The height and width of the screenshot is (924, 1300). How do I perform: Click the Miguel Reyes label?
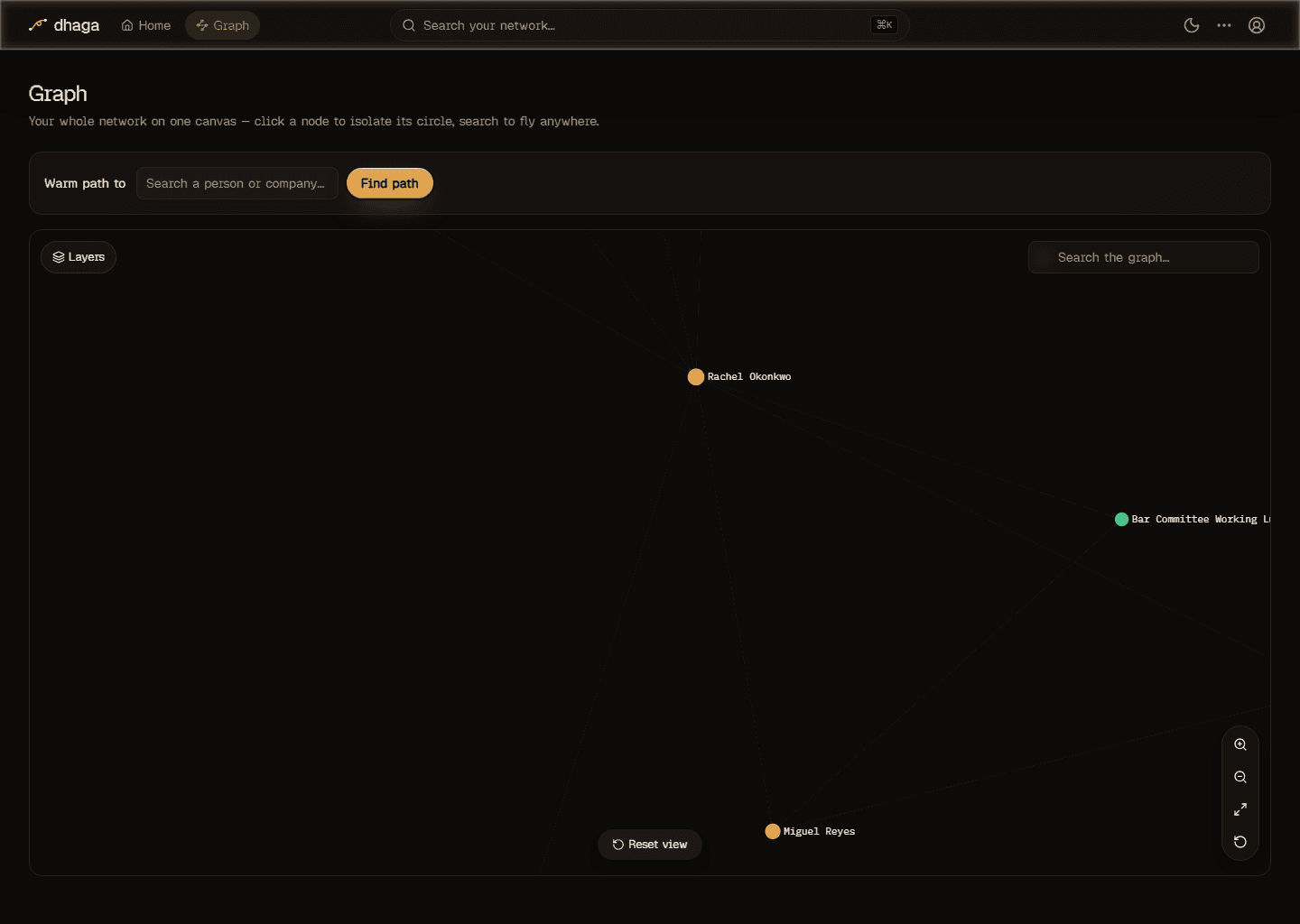pyautogui.click(x=819, y=832)
